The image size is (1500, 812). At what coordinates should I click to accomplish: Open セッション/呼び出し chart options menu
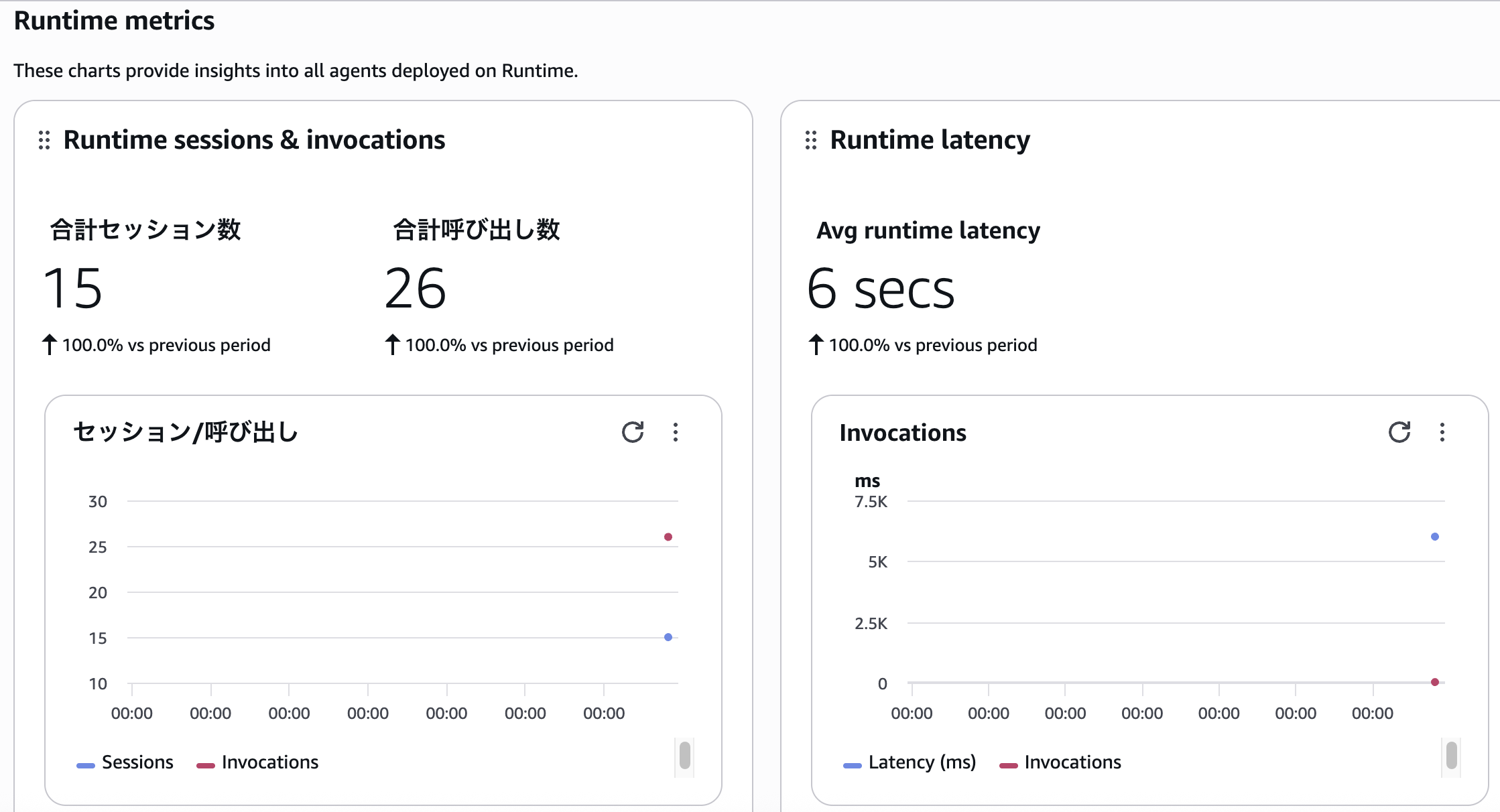point(675,432)
